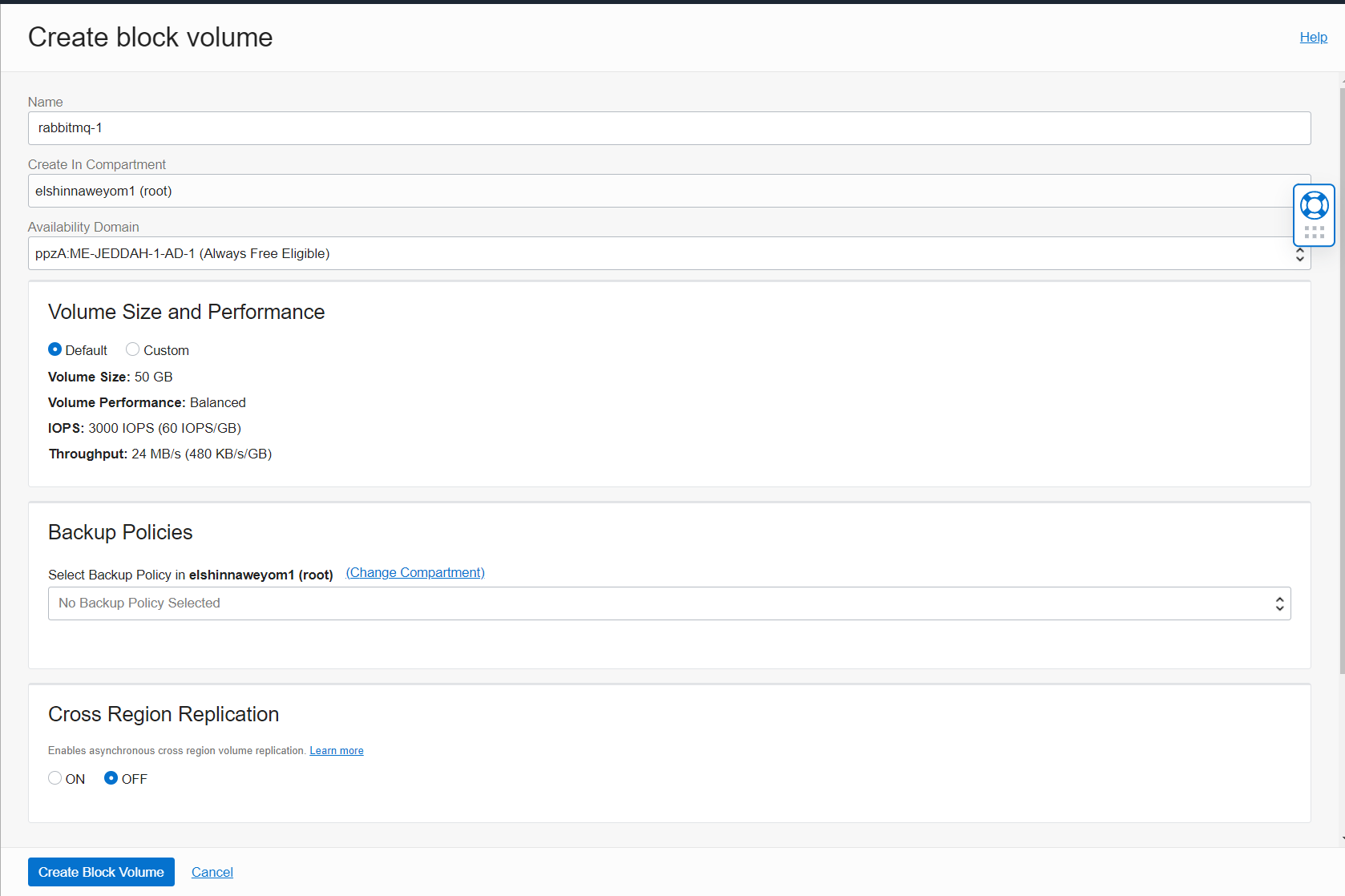Select the Custom volume size option
The image size is (1345, 896).
pos(132,349)
